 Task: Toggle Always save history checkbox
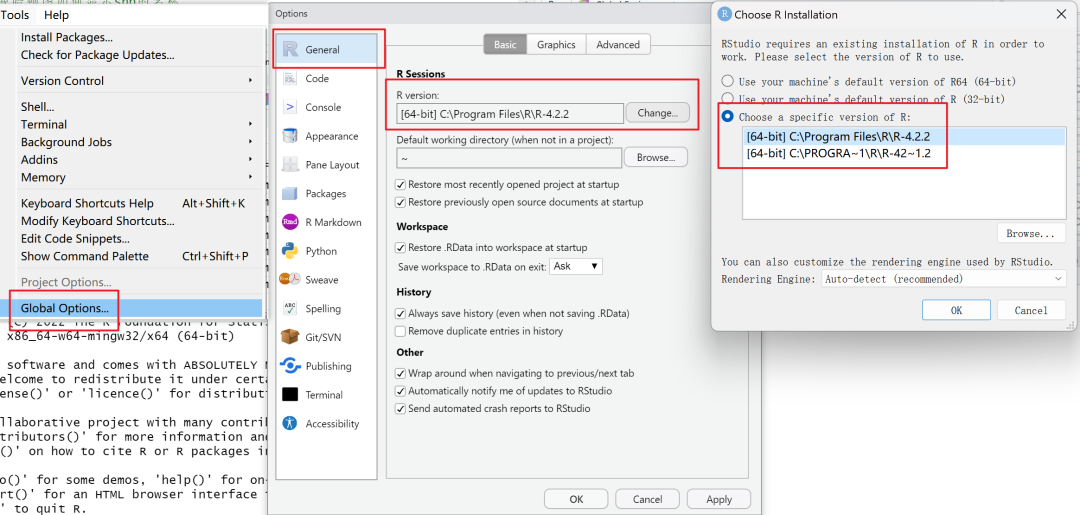tap(400, 313)
